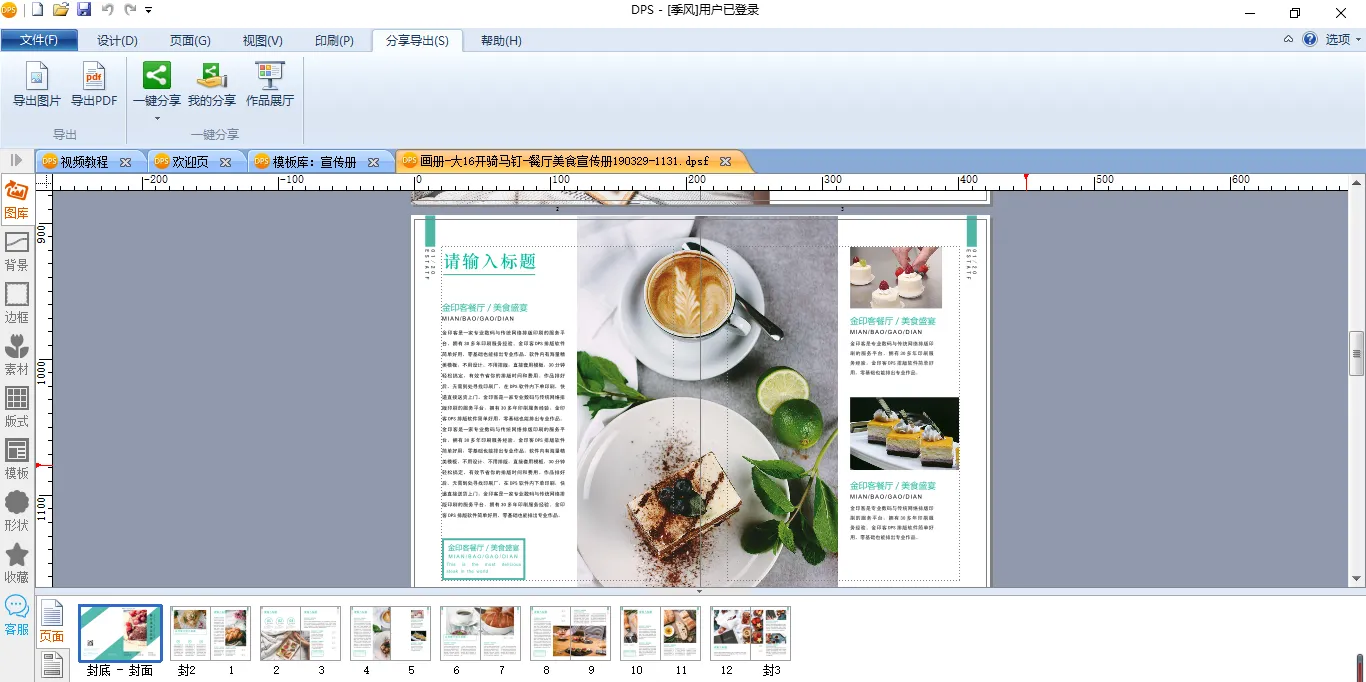Switch to the Design (设计) ribbon tab
Viewport: 1366px width, 682px height.
click(x=117, y=41)
